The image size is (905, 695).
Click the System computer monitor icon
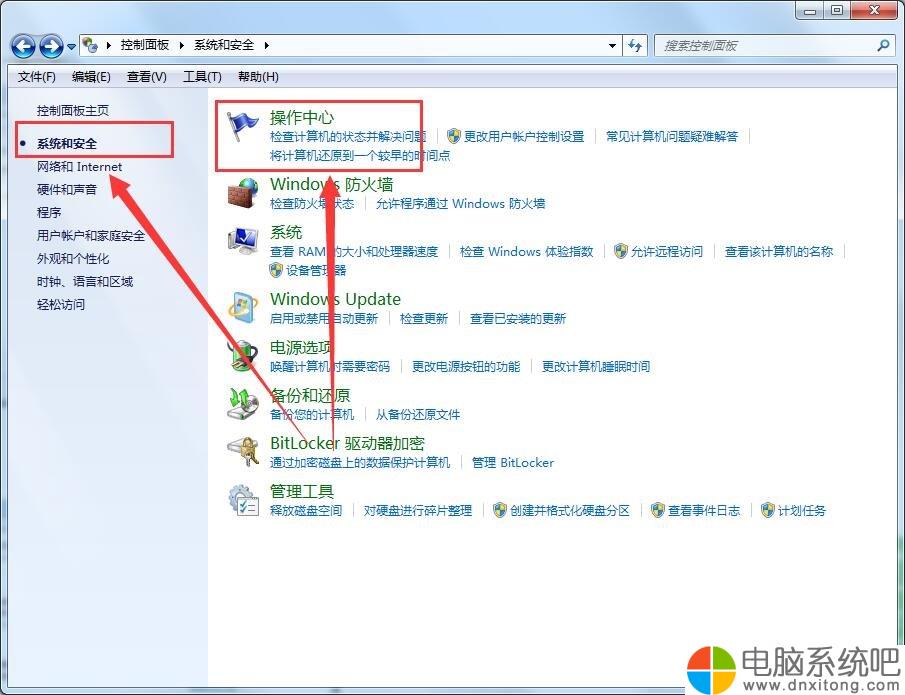243,241
